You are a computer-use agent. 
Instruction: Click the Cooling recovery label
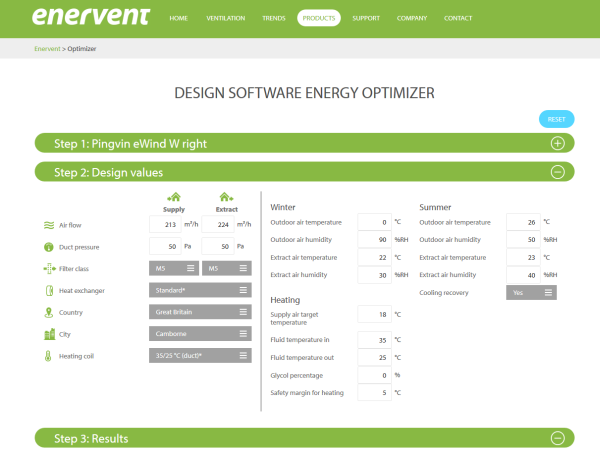click(x=443, y=293)
